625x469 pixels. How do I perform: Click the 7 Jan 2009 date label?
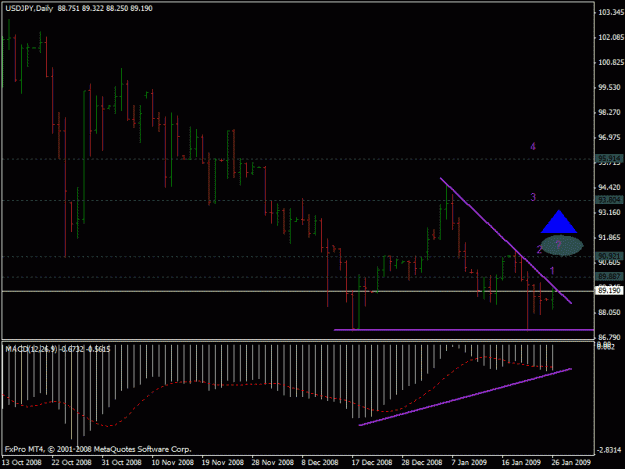coord(470,462)
